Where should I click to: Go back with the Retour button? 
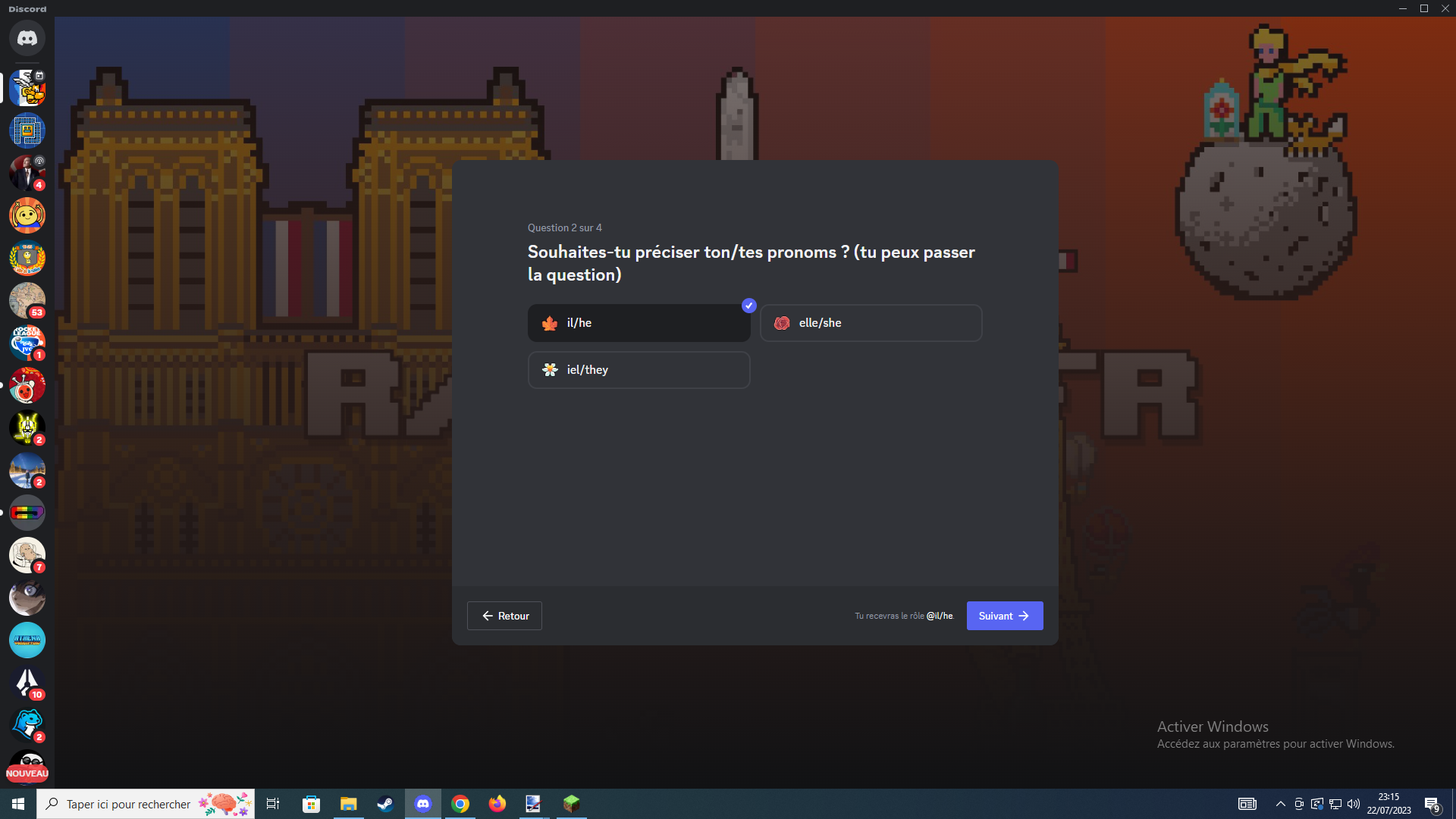click(x=504, y=616)
